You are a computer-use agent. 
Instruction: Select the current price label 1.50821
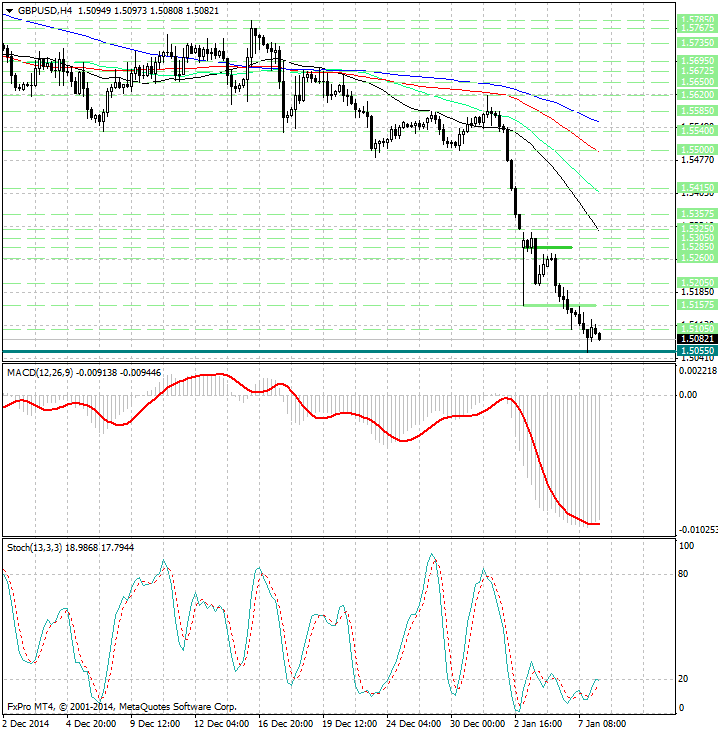[x=697, y=339]
